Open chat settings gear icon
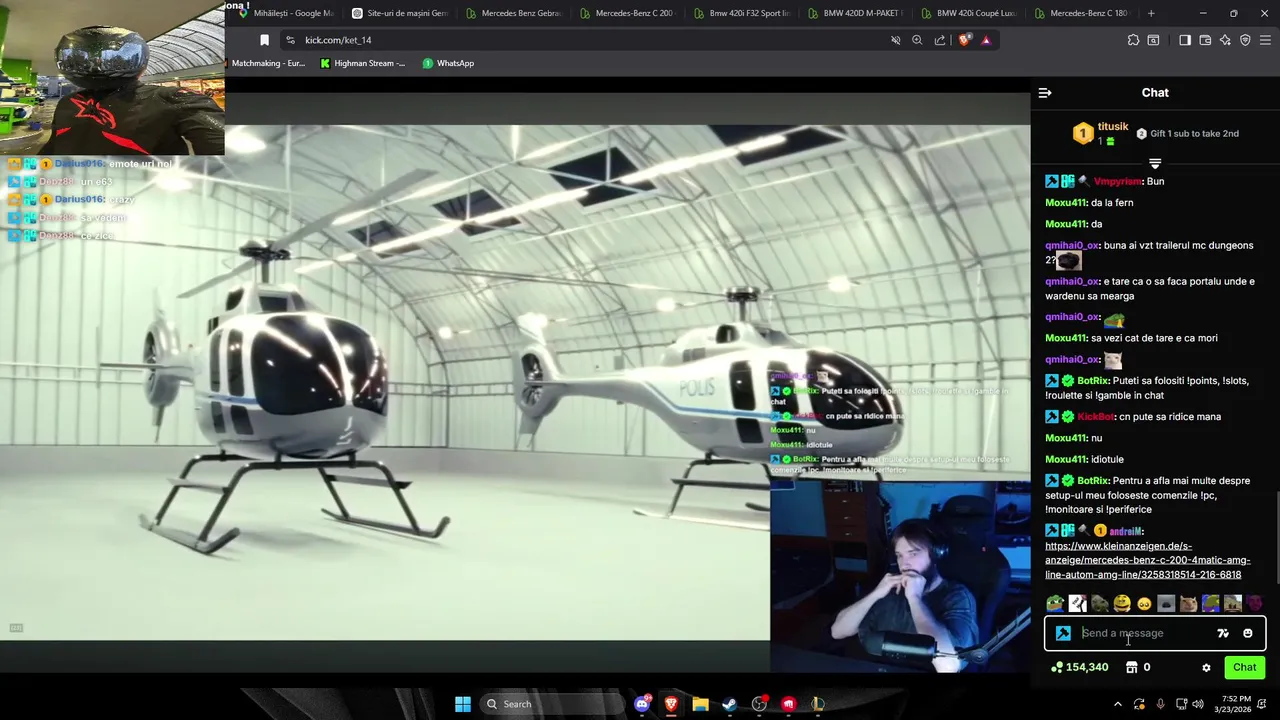The width and height of the screenshot is (1280, 720). pos(1206,667)
